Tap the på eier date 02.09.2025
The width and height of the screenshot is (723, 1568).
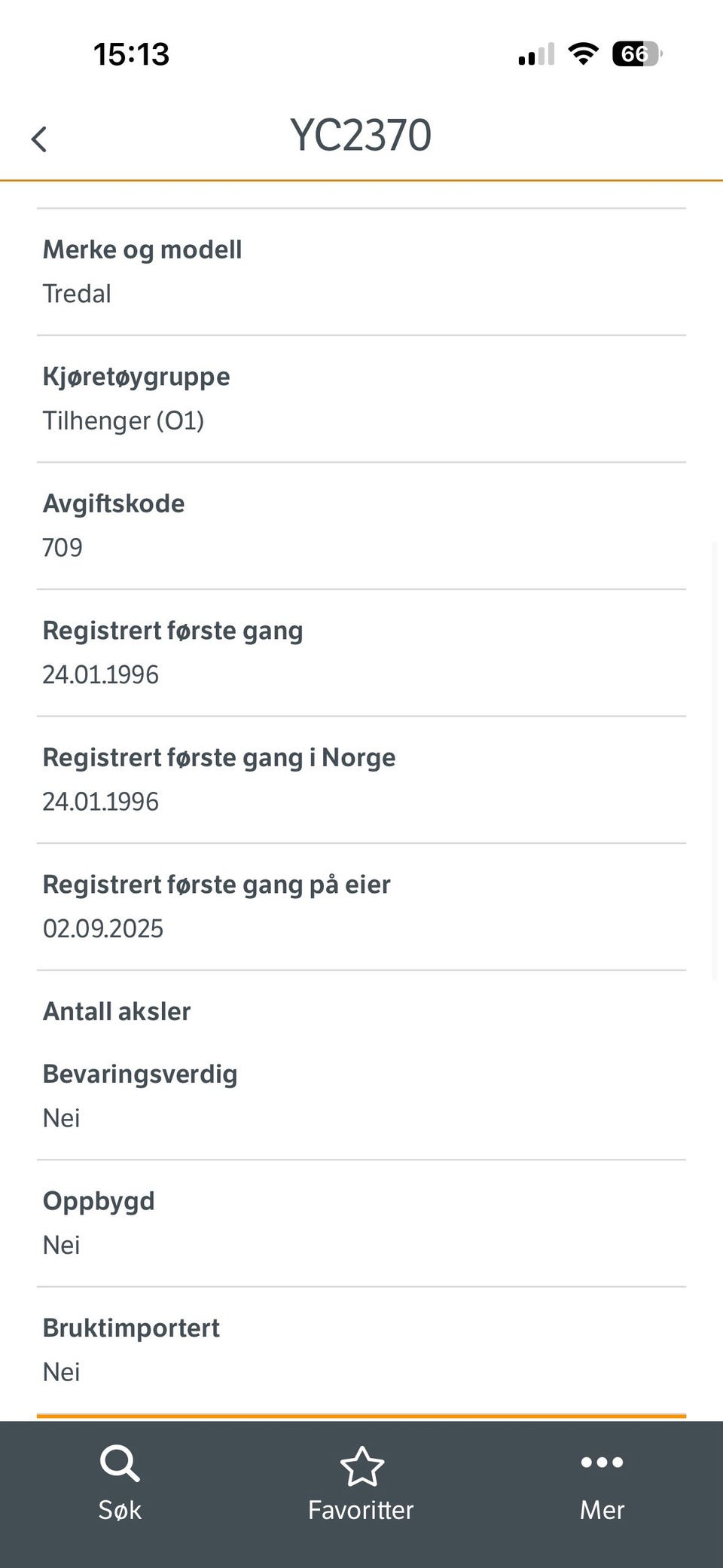click(103, 928)
